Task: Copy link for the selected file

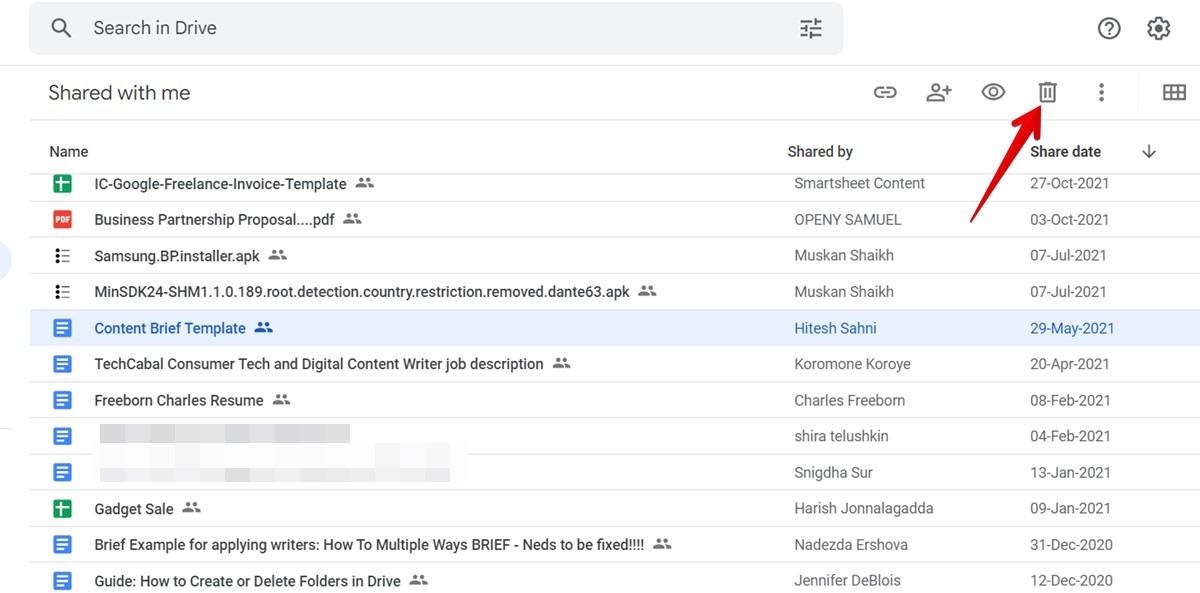Action: pyautogui.click(x=884, y=91)
